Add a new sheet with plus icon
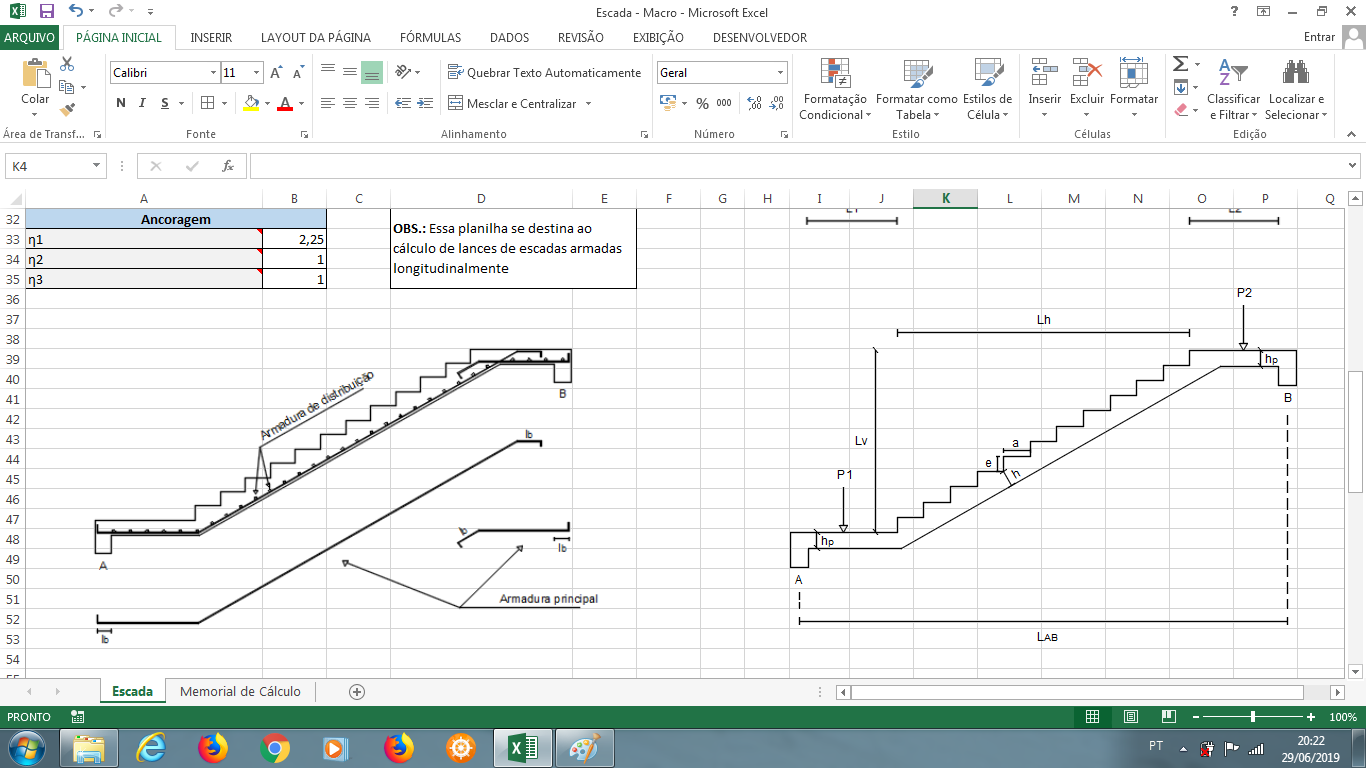This screenshot has width=1366, height=768. point(357,691)
